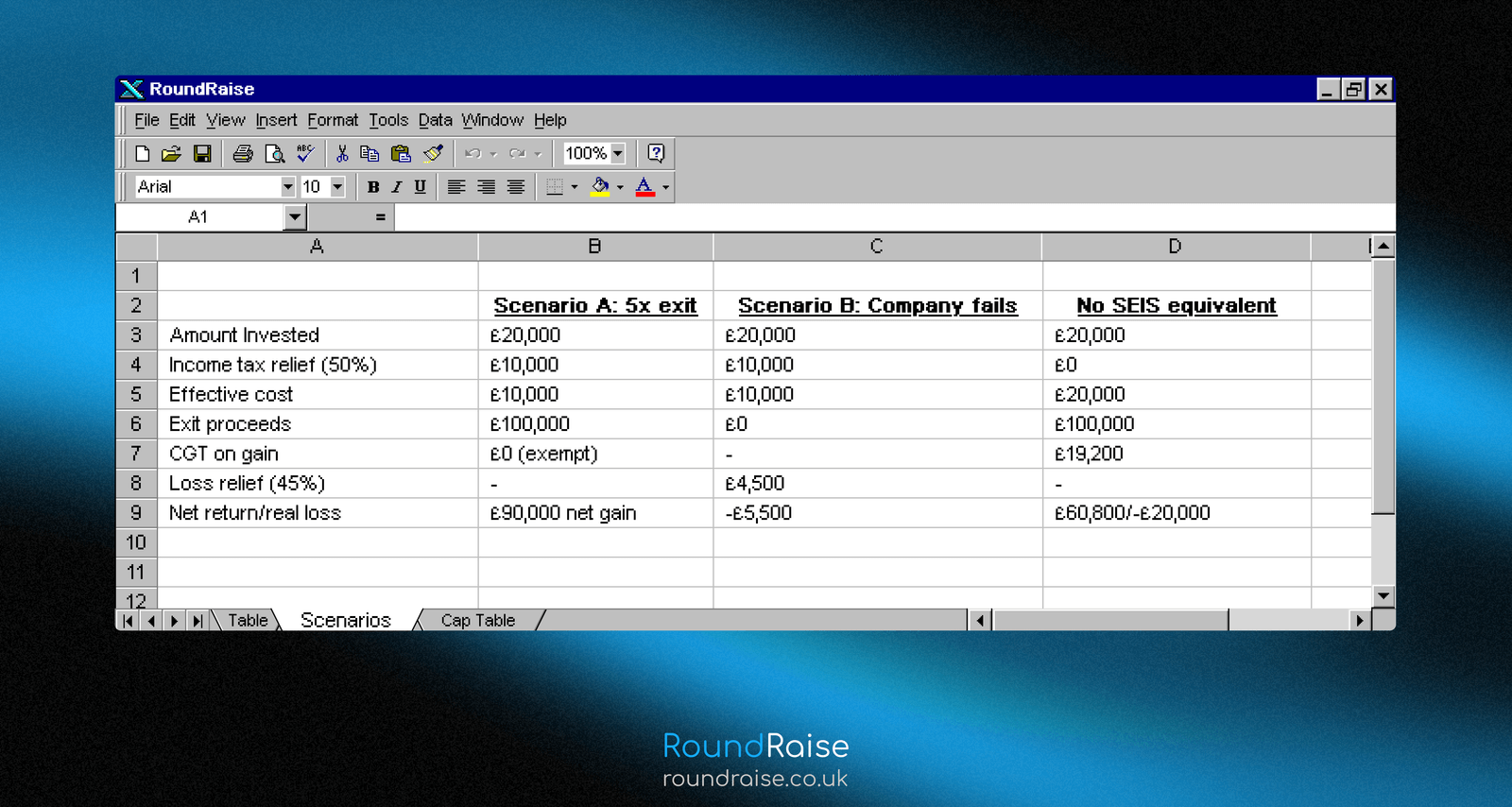Click the Paste clipboard icon
Viewport: 1512px width, 807px height.
[x=401, y=153]
